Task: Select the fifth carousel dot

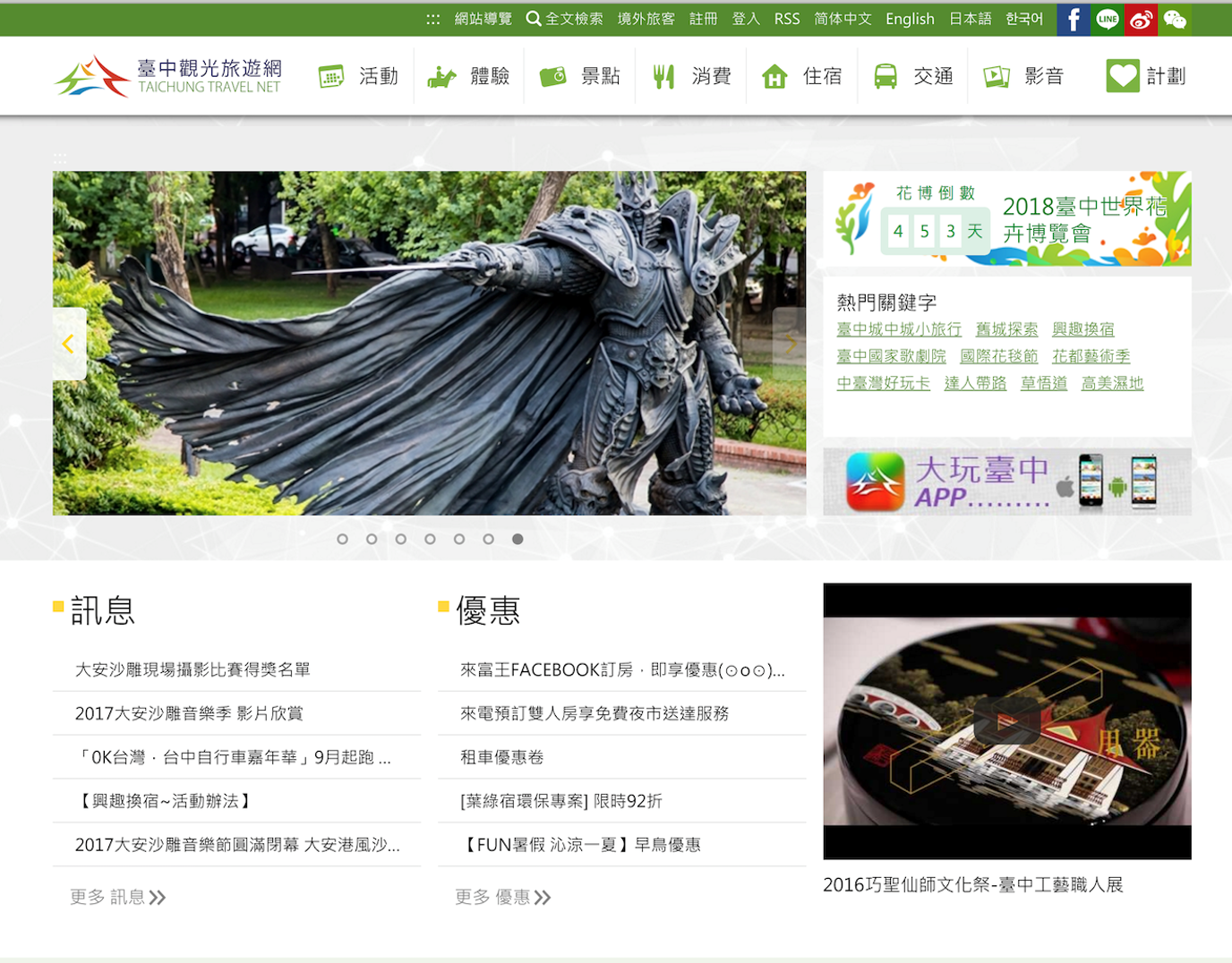Action: click(459, 539)
